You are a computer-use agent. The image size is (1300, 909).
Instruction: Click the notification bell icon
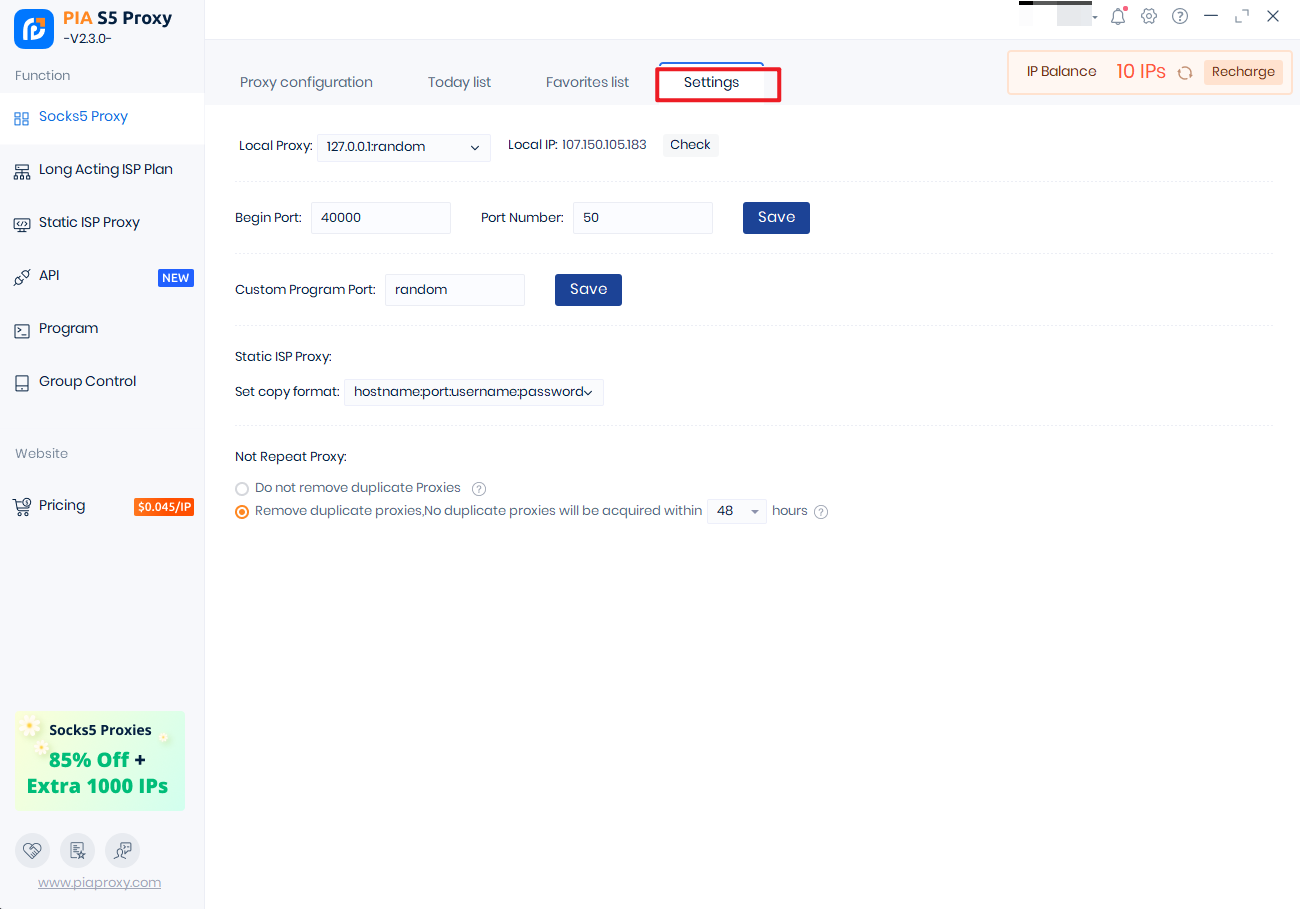tap(1118, 16)
